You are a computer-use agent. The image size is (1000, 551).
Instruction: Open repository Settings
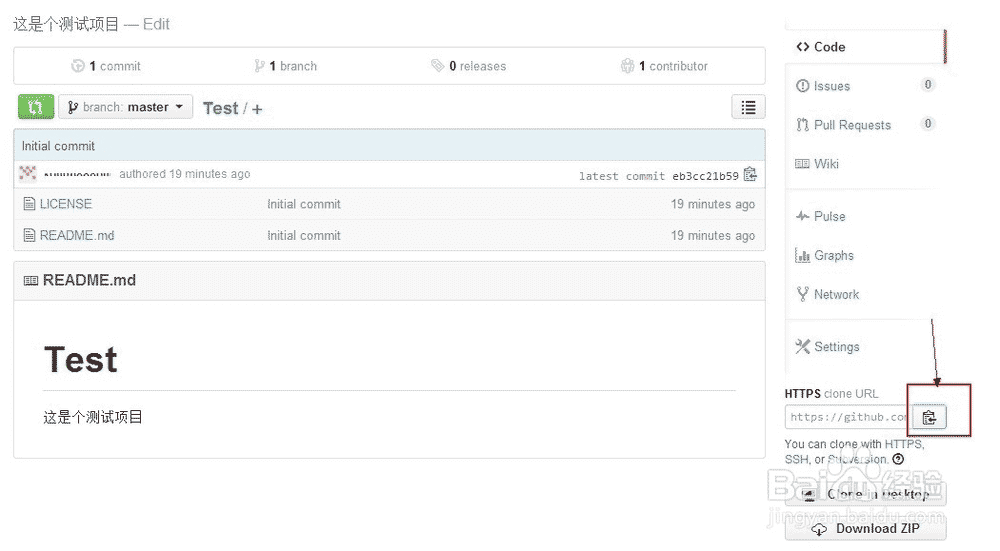[x=836, y=347]
